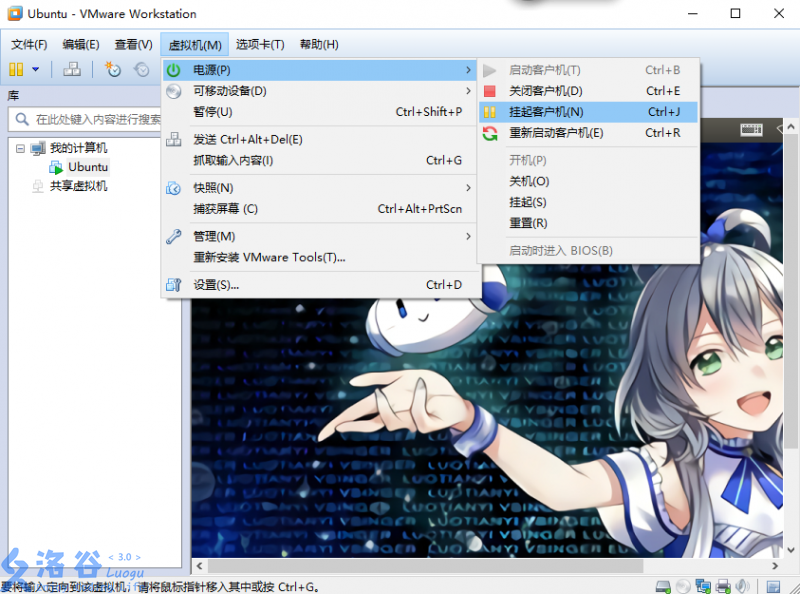Click the 库 panel header label
The image size is (800, 594).
[x=13, y=95]
